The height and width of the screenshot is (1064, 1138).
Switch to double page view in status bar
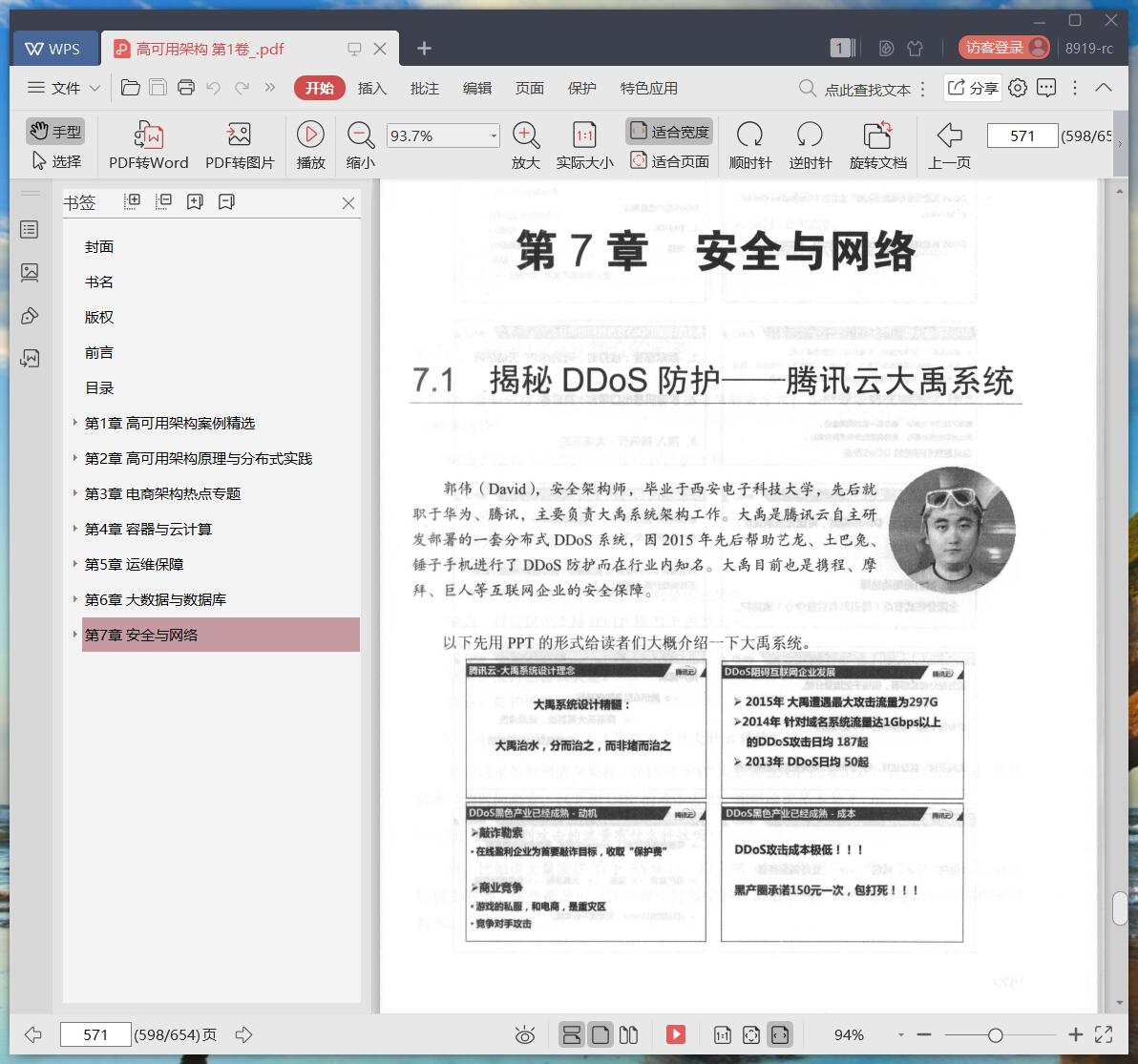click(628, 1034)
